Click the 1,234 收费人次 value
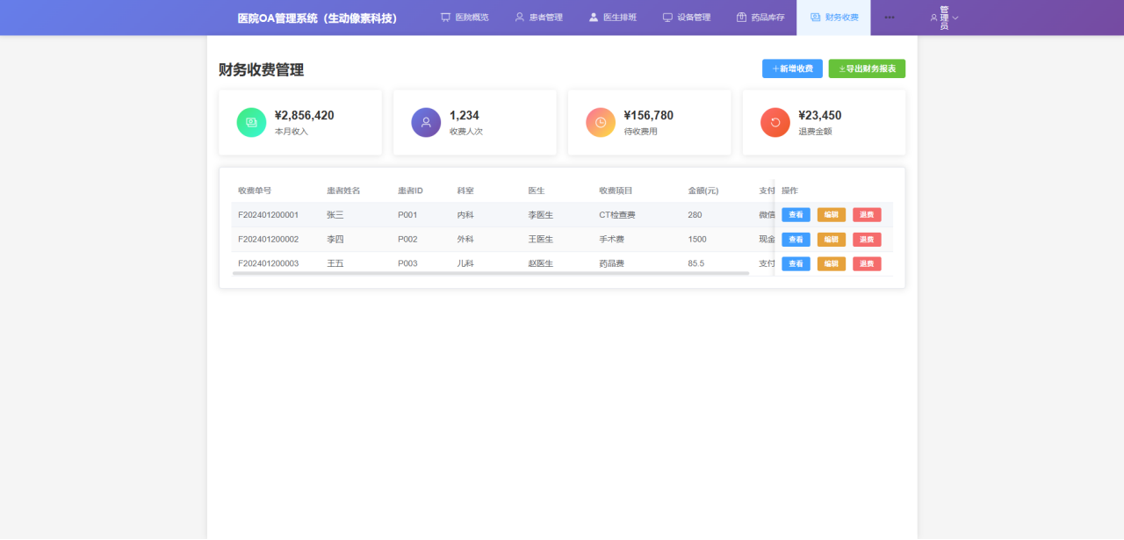Screen dimensions: 1124x540 (465, 115)
